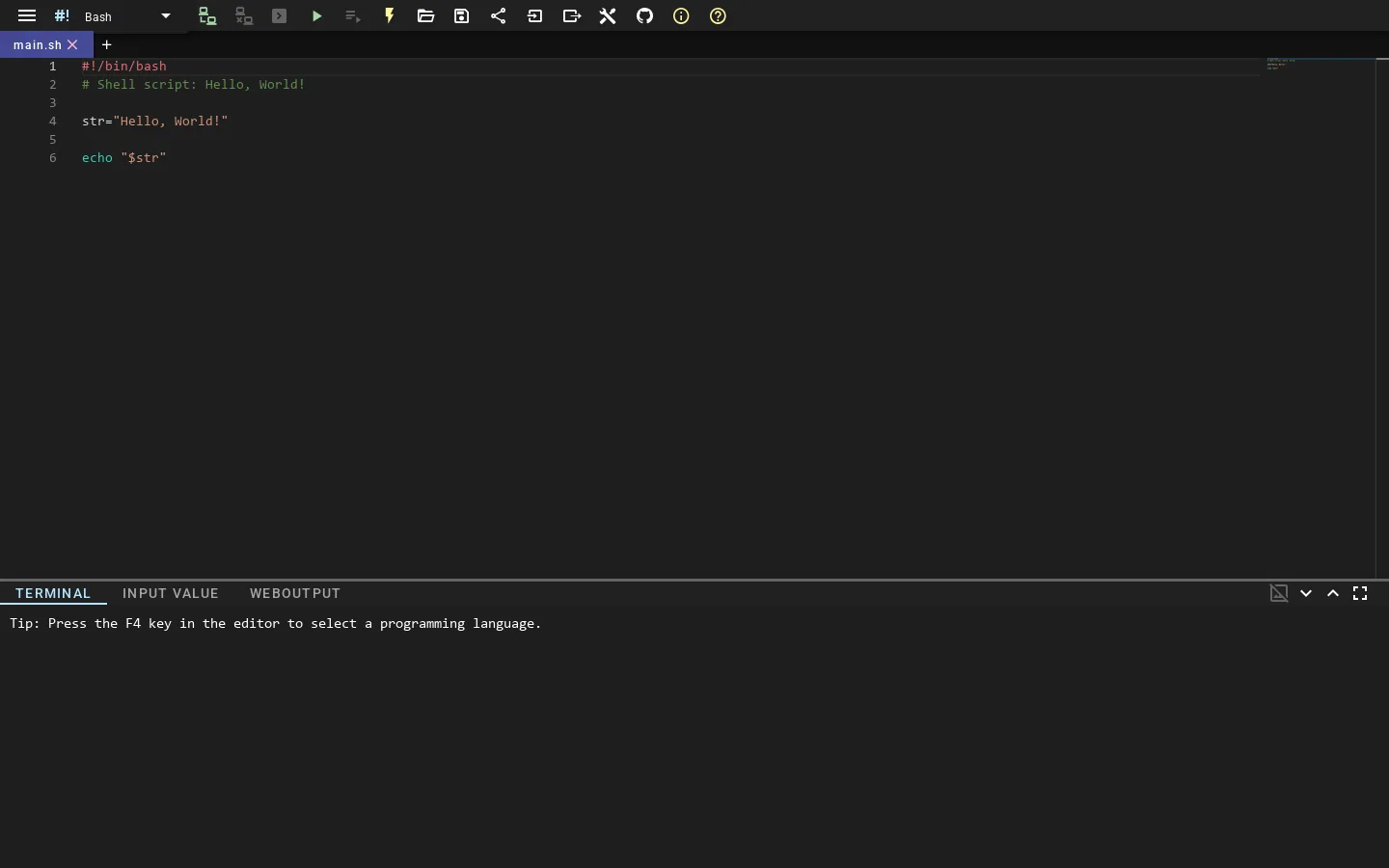Click the export arrow-out-of-box icon
The image size is (1389, 868).
click(x=572, y=16)
